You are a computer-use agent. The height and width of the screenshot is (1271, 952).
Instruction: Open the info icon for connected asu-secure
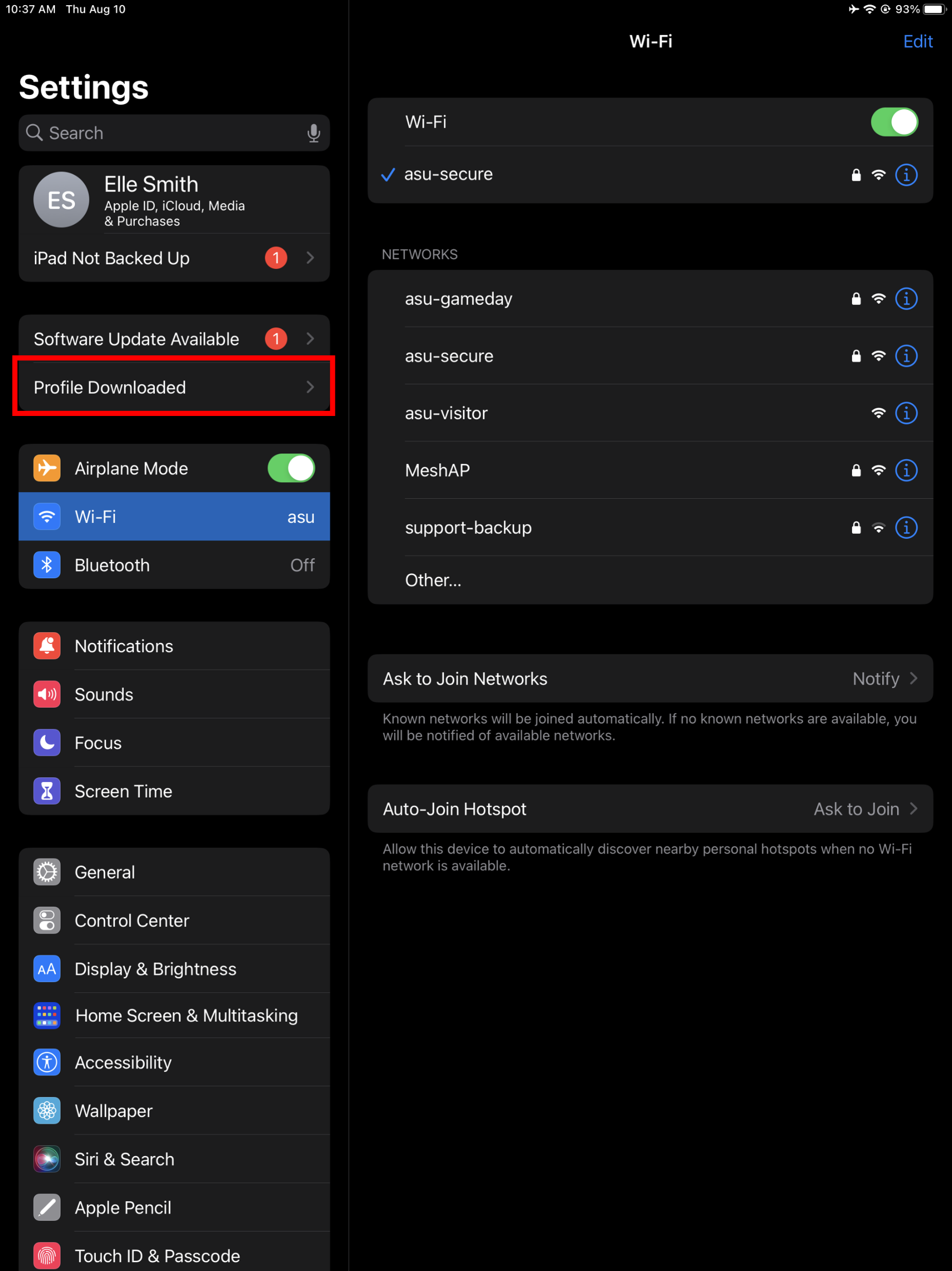(x=906, y=175)
